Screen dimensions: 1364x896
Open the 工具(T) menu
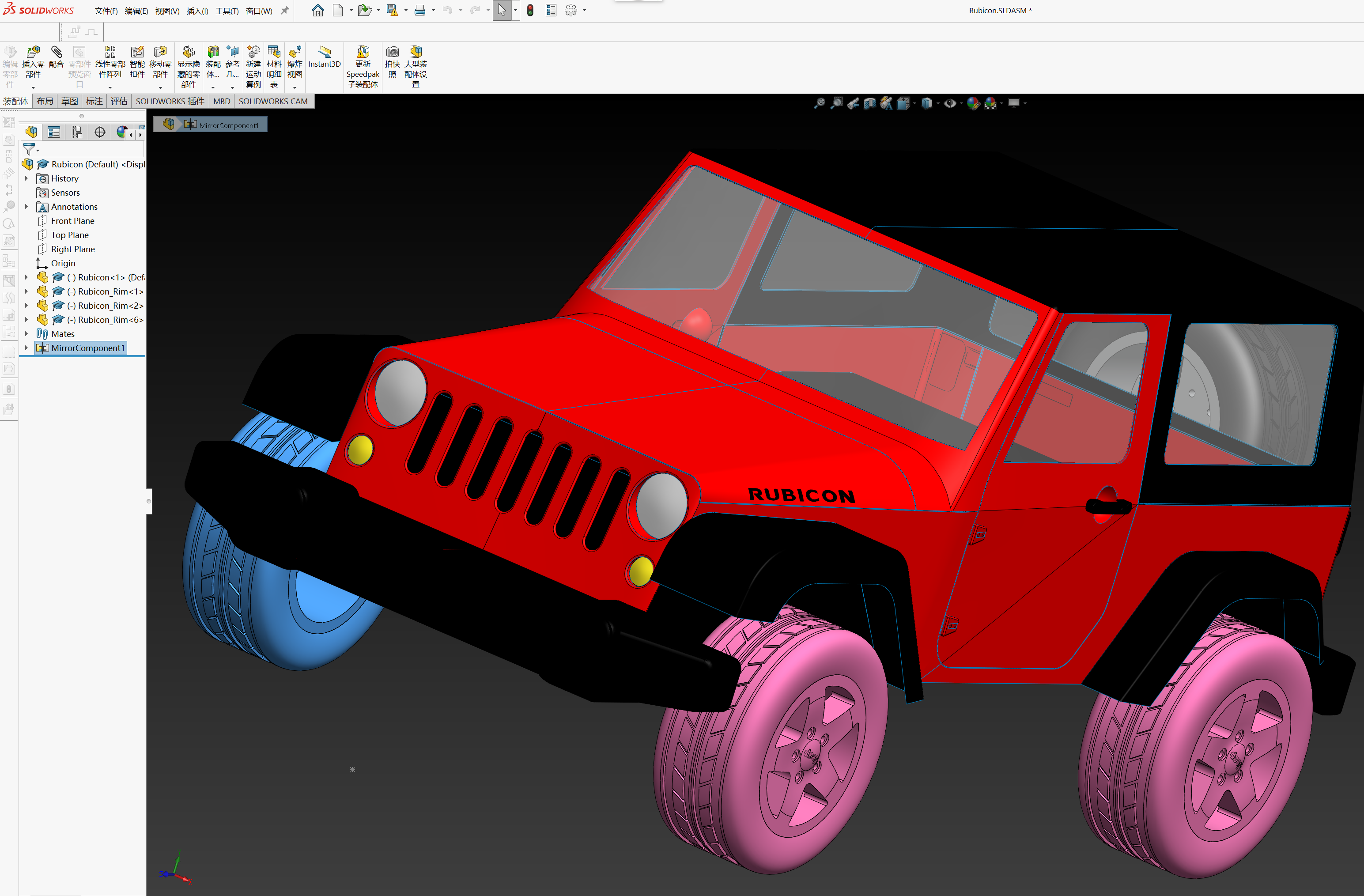tap(227, 11)
